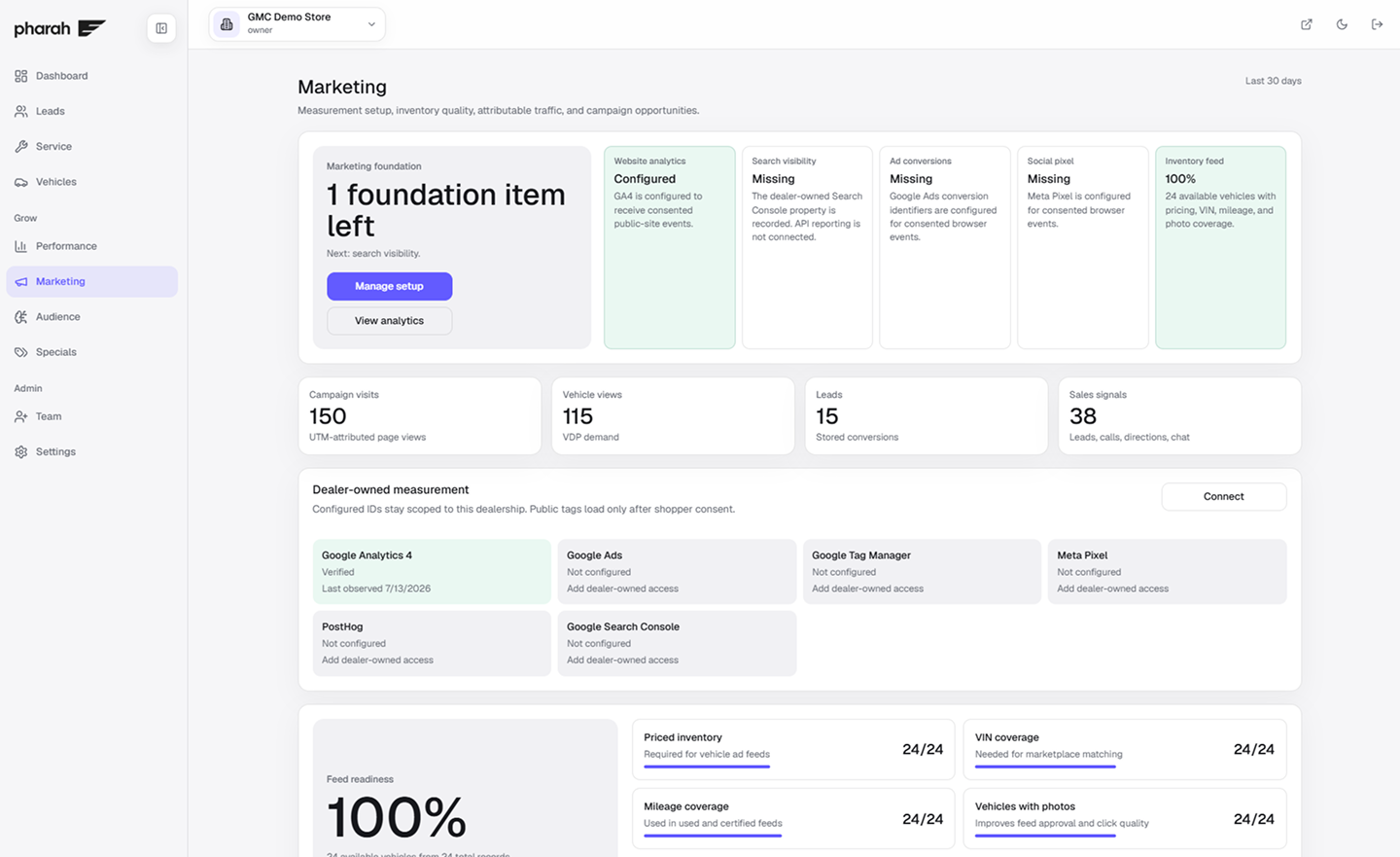Navigate to Vehicles section
Screen dimensions: 1400x857
(x=91, y=182)
